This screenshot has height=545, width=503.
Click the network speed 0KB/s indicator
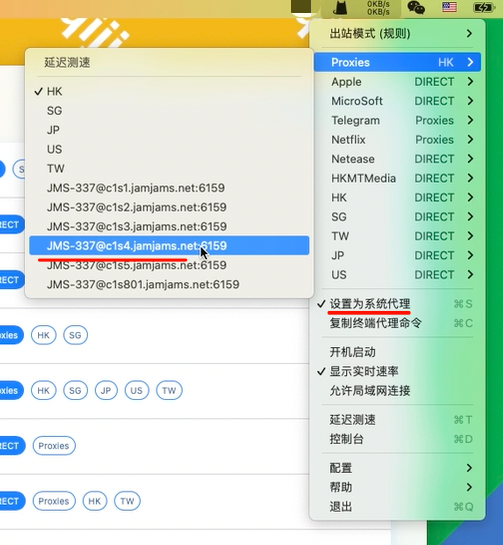pos(378,8)
